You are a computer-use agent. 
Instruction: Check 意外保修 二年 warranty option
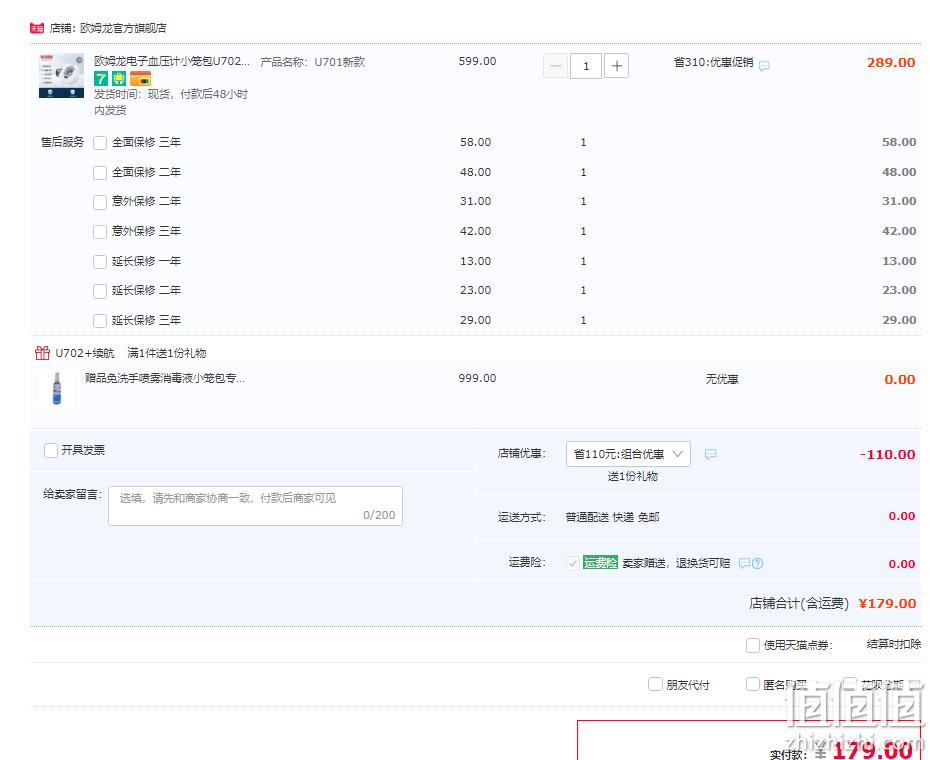(x=100, y=202)
